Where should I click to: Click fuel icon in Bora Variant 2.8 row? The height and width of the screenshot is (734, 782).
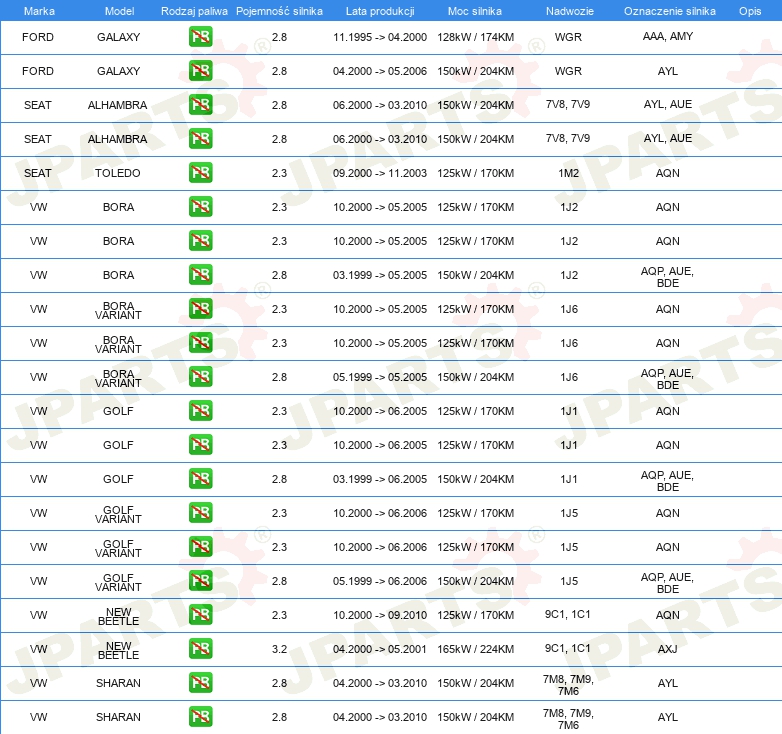click(200, 377)
